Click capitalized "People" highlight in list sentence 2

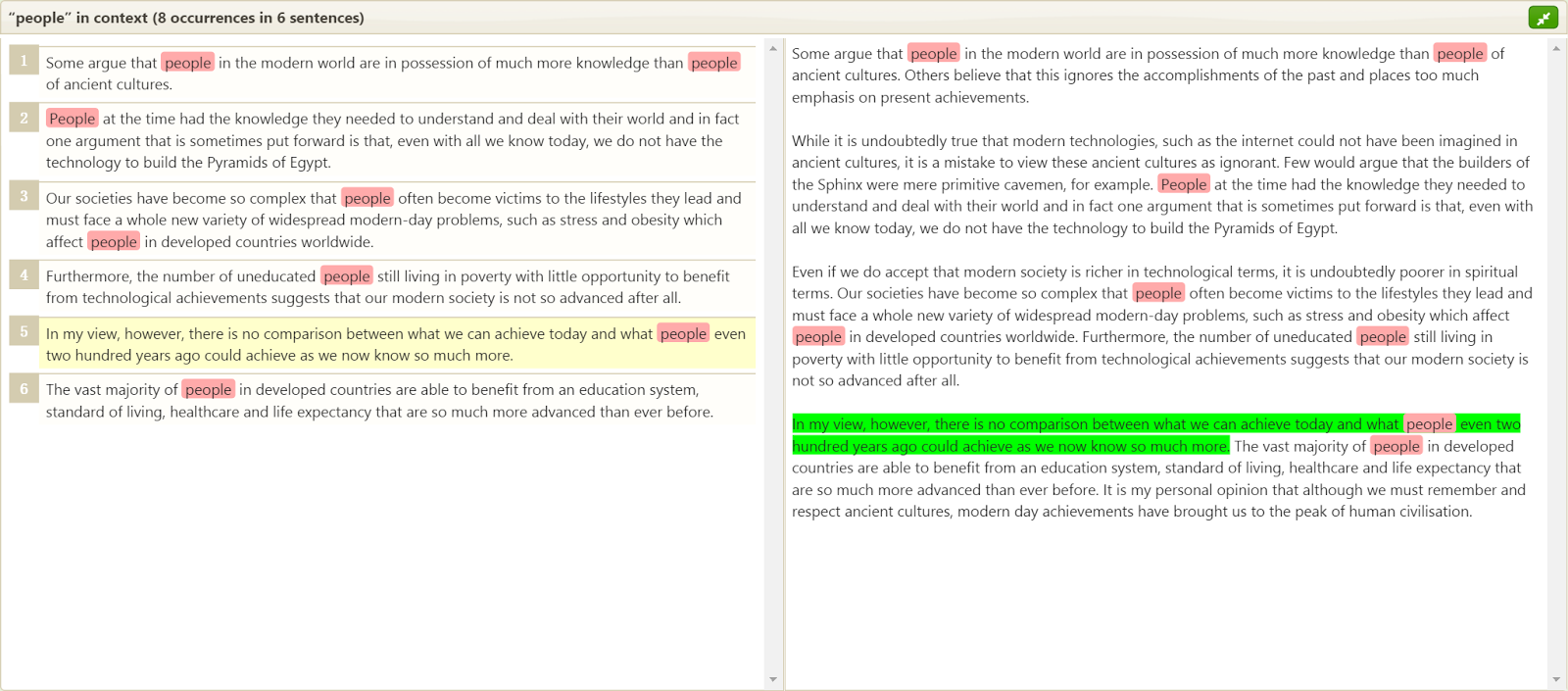(x=73, y=119)
